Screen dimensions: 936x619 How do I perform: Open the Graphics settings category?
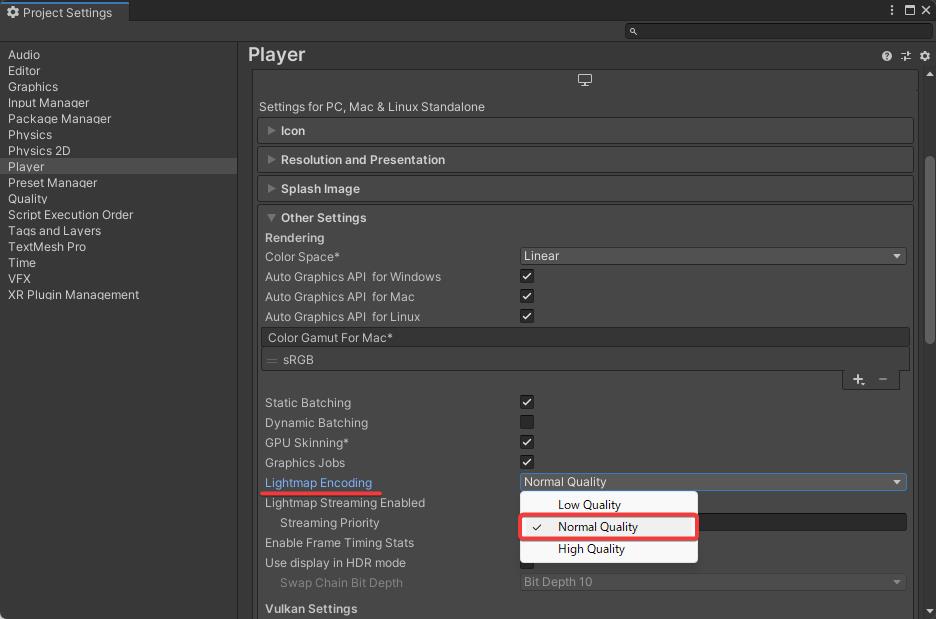[x=33, y=87]
